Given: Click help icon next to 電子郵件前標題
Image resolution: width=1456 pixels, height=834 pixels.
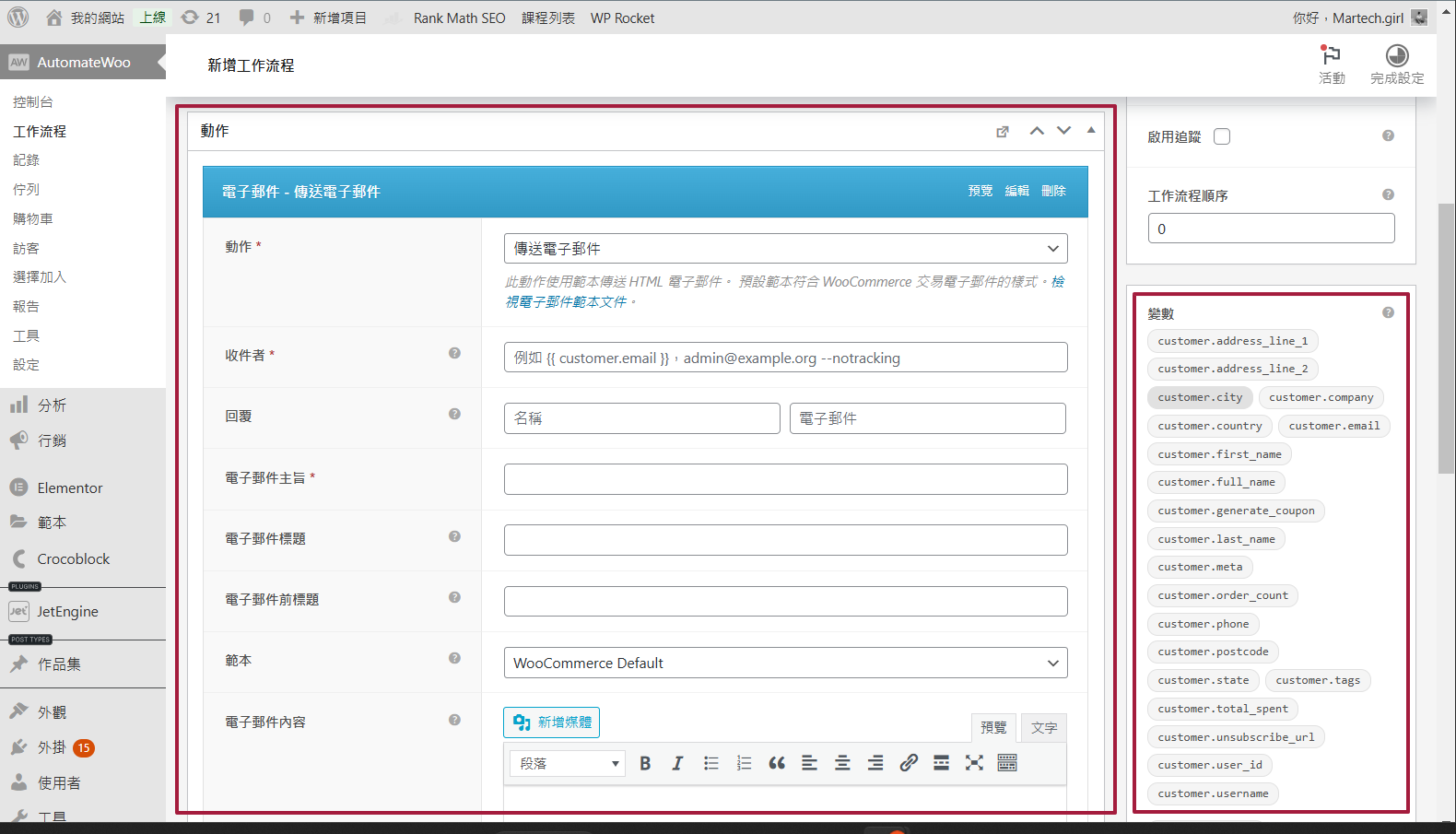Looking at the screenshot, I should pyautogui.click(x=454, y=597).
